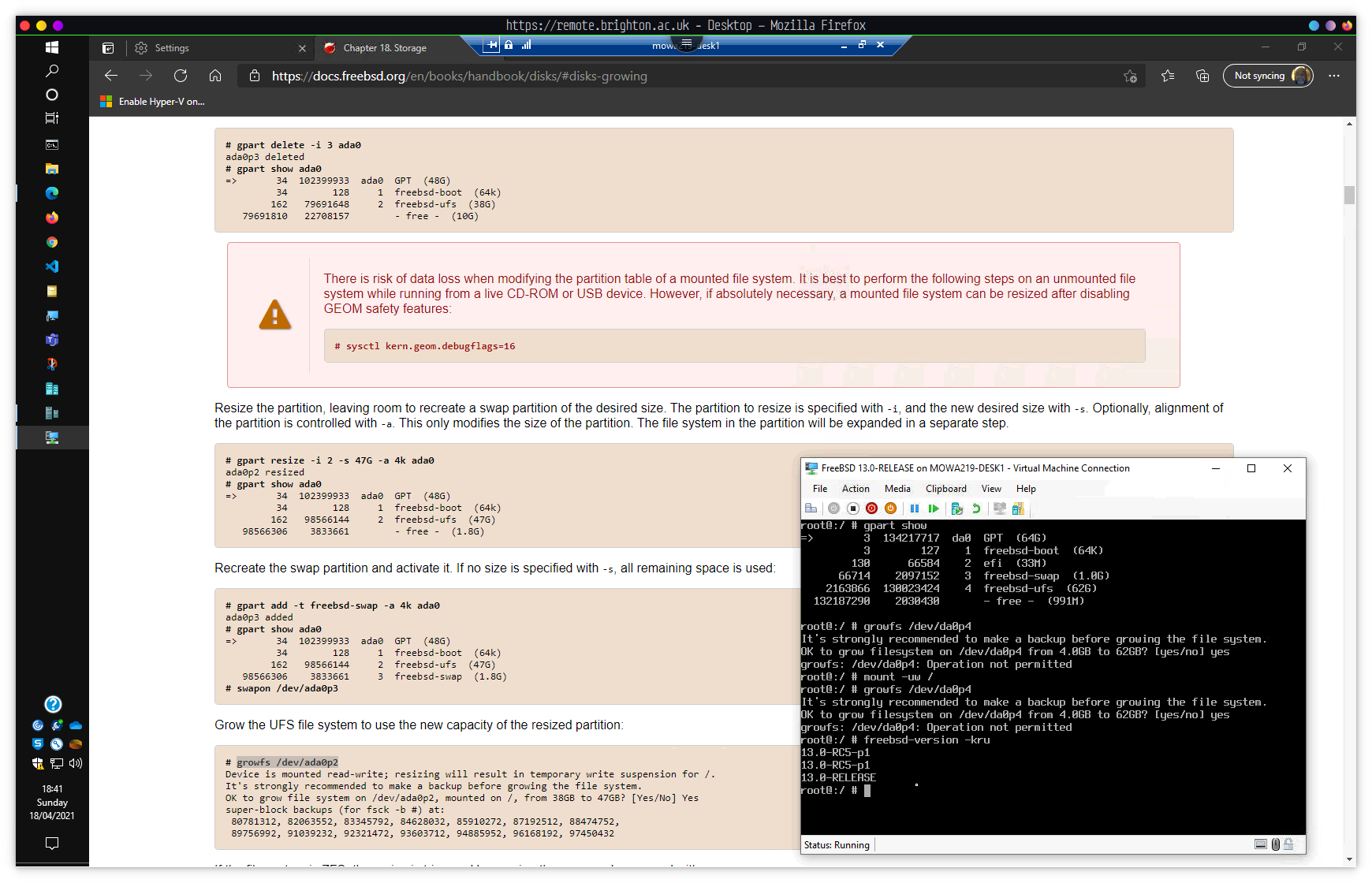This screenshot has height=883, width=1372.
Task: Open Task View on the taskbar
Action: [52, 118]
